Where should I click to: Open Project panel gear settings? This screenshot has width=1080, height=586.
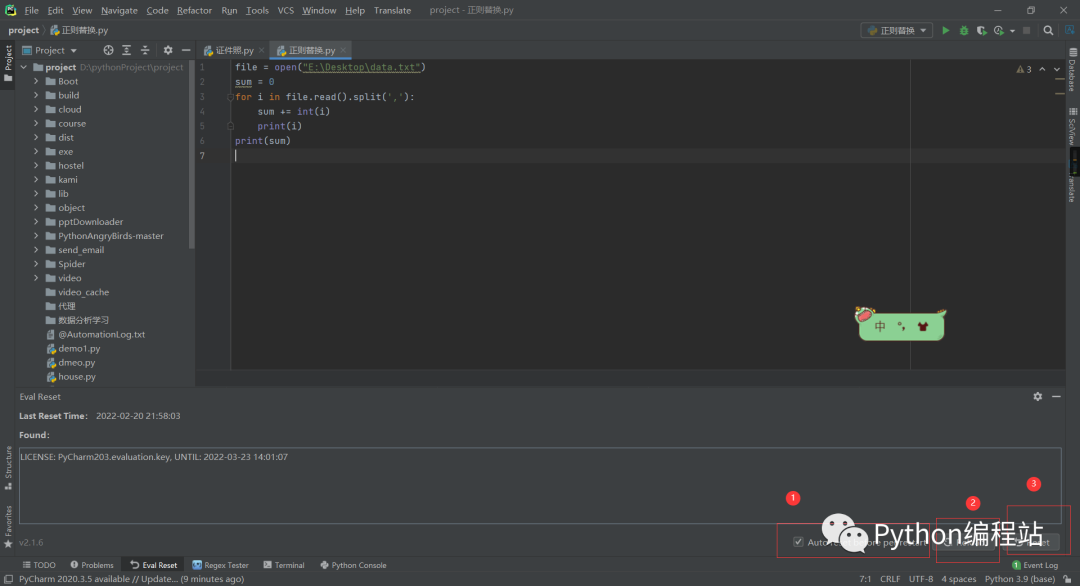pyautogui.click(x=168, y=50)
